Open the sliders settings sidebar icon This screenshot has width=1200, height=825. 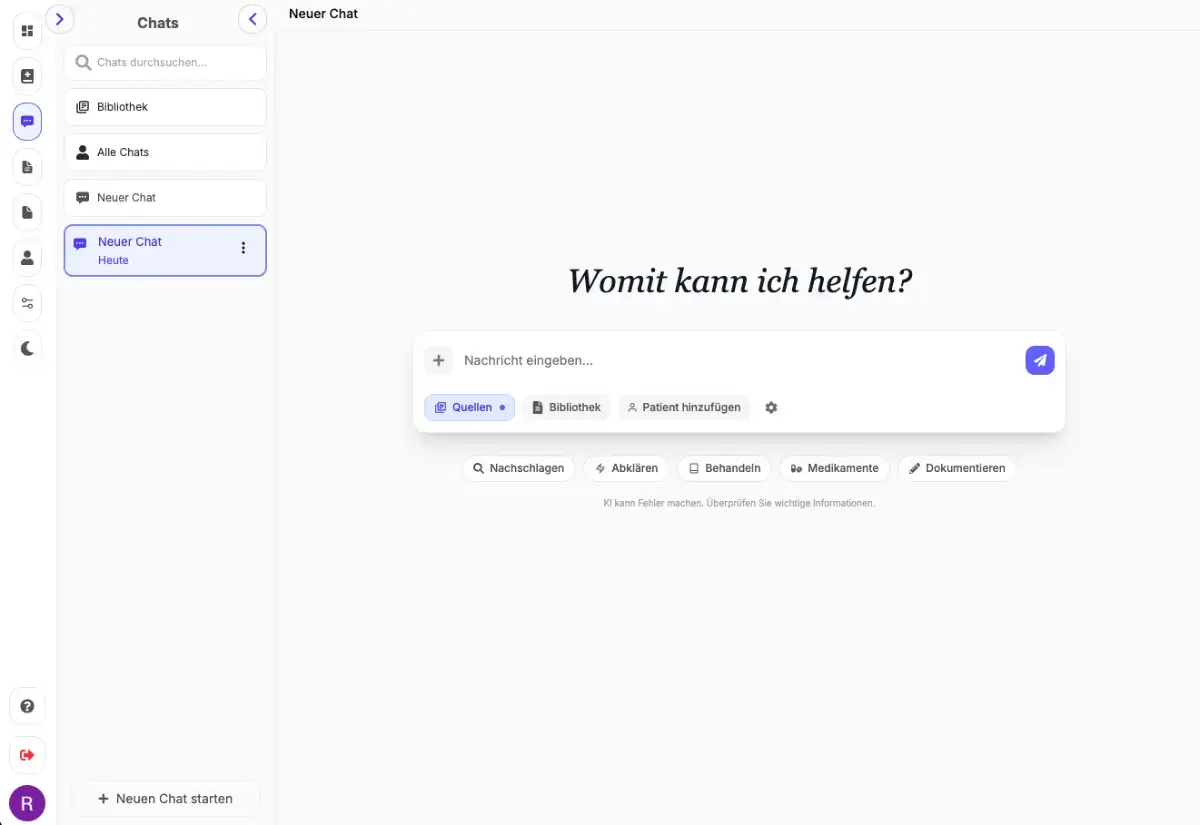(x=27, y=303)
